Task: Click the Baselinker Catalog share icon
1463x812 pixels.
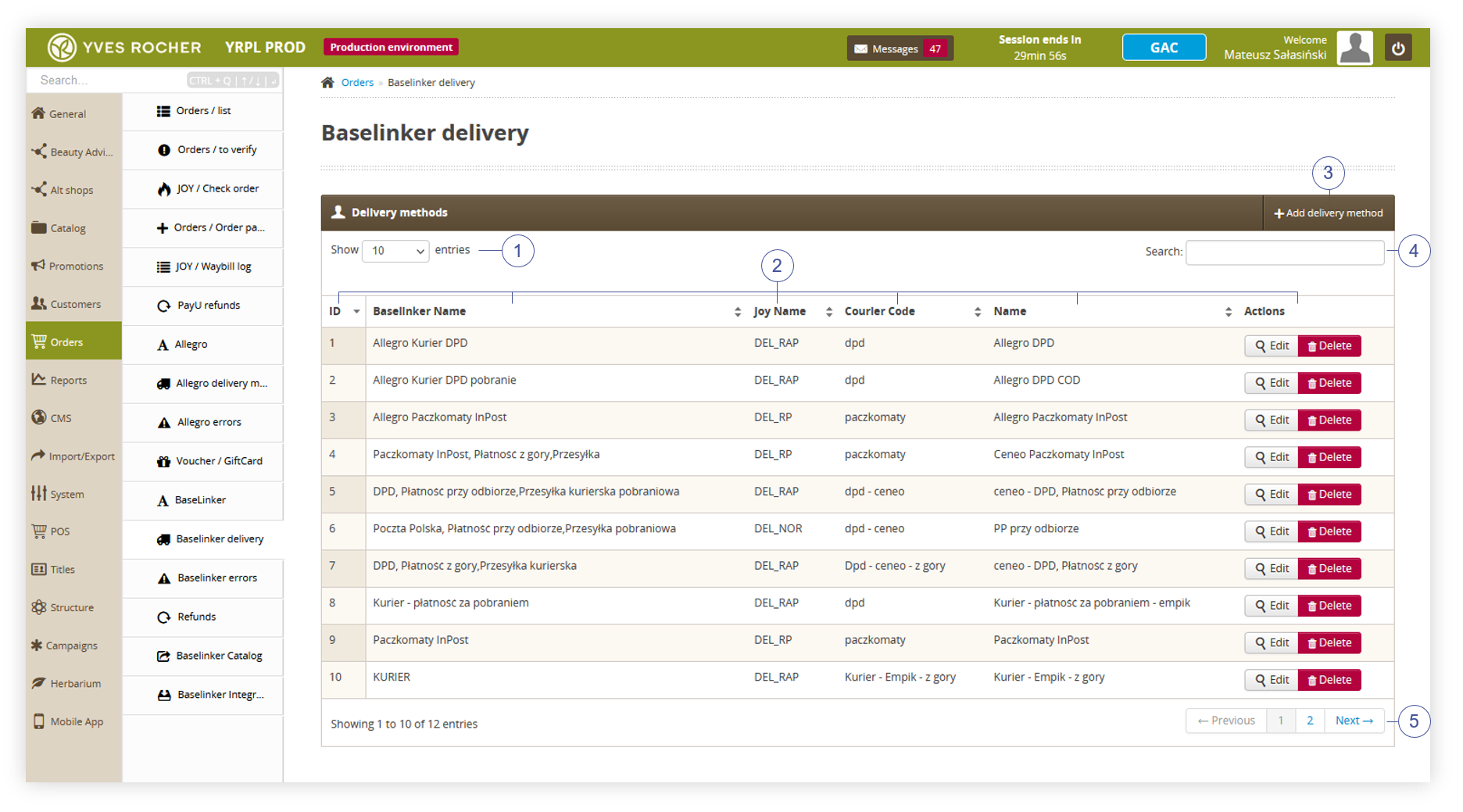Action: (x=163, y=656)
